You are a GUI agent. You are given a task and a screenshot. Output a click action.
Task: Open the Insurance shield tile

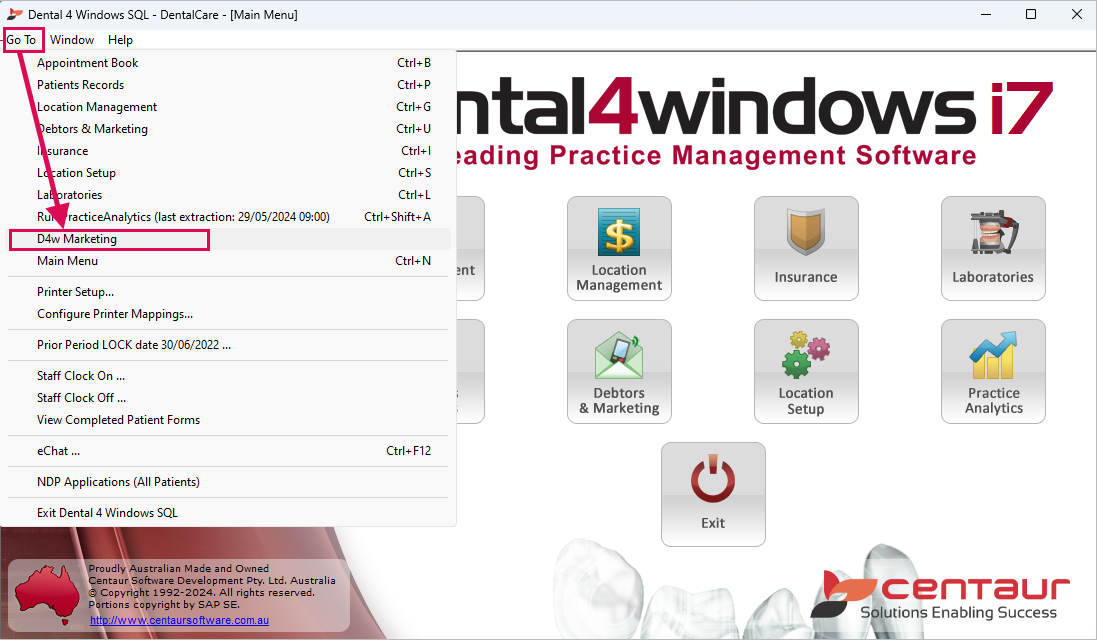(x=806, y=248)
